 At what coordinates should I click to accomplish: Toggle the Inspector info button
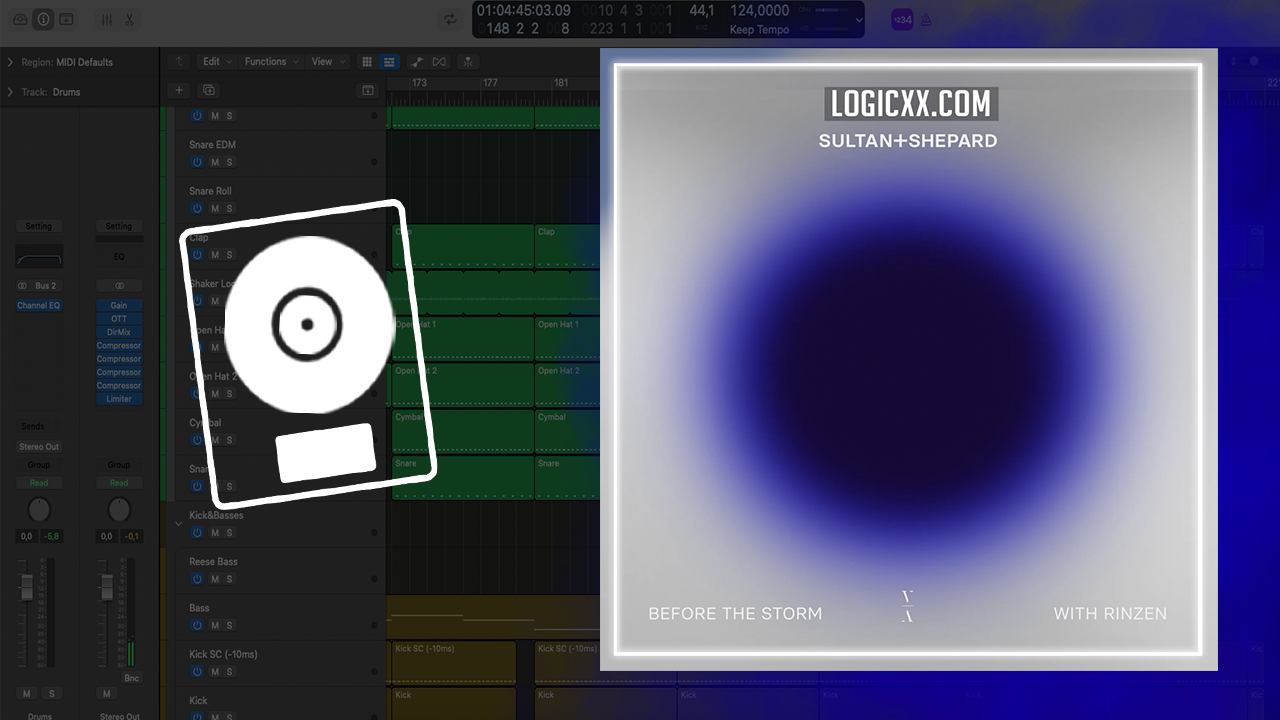click(x=43, y=19)
